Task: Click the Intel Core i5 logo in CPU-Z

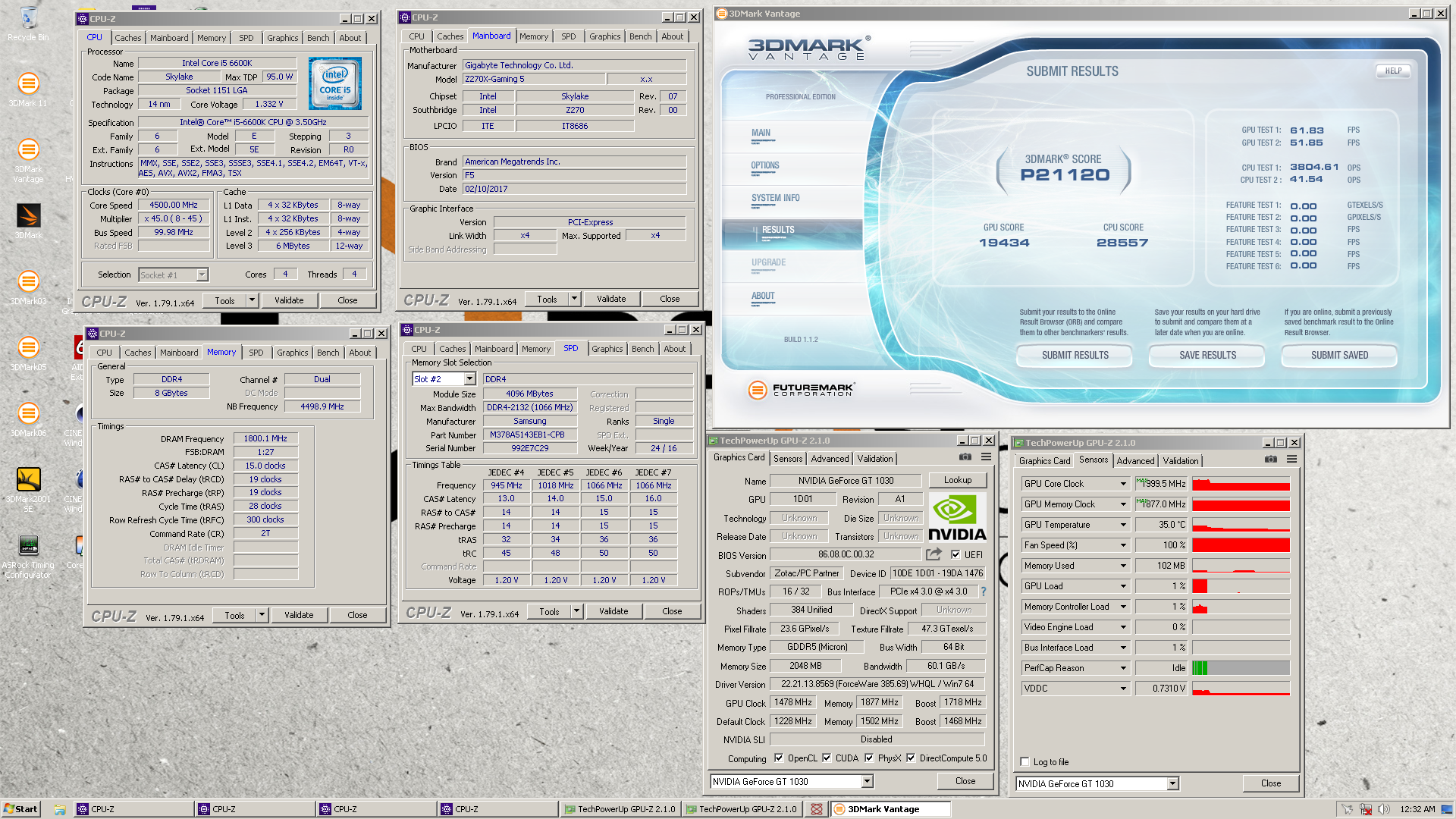Action: pos(335,83)
